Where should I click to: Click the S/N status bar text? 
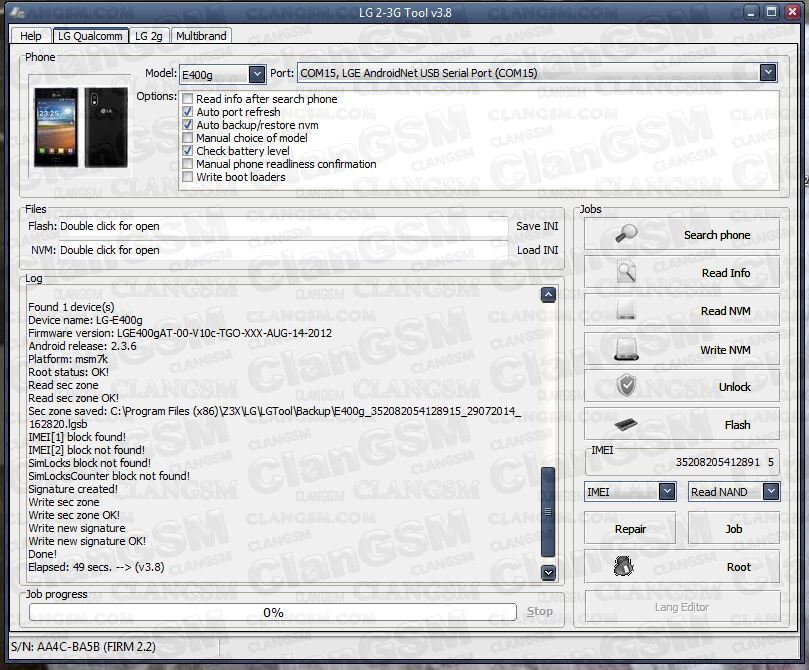(x=83, y=646)
